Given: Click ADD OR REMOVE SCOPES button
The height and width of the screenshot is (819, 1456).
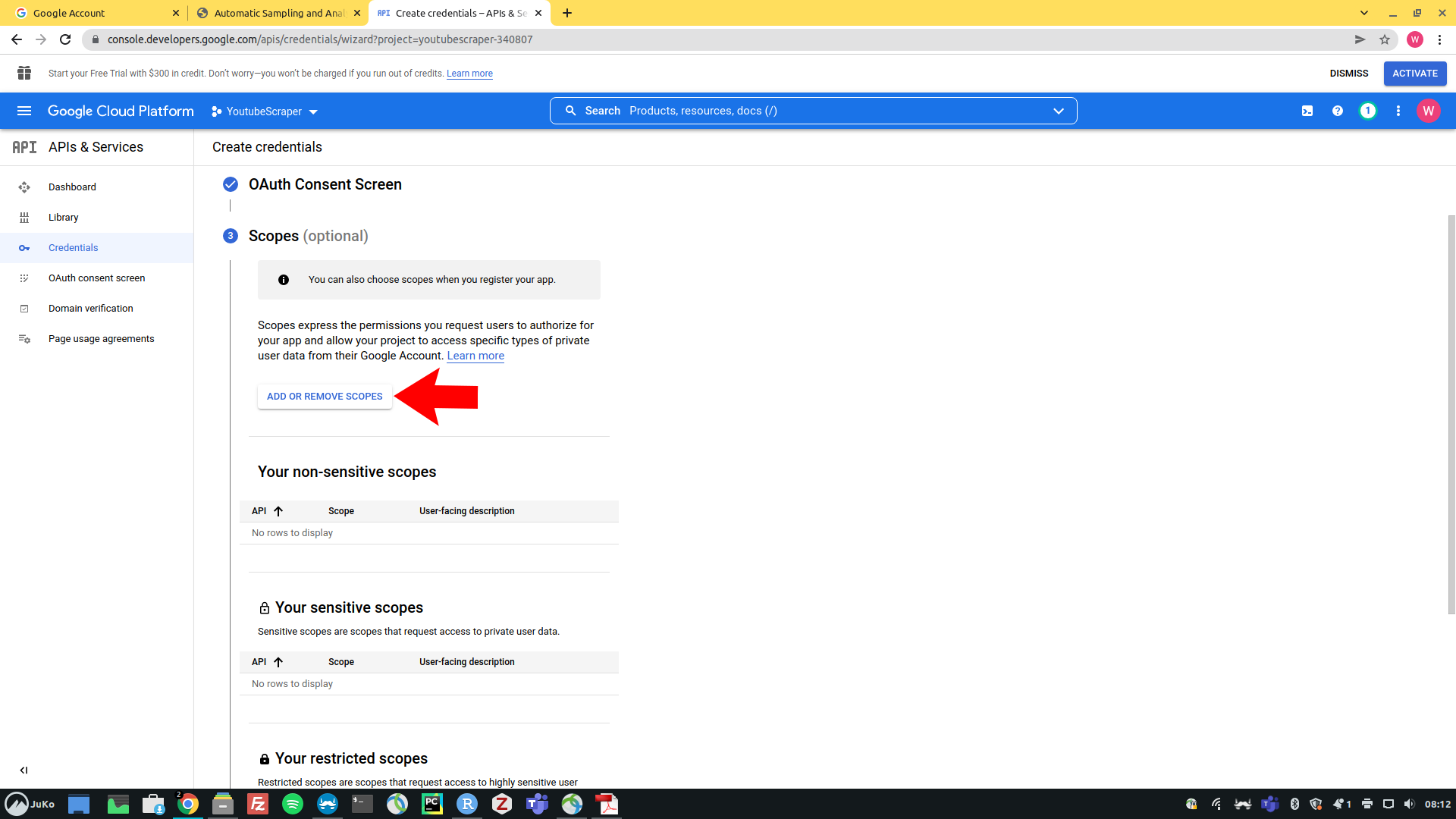Looking at the screenshot, I should tap(325, 397).
